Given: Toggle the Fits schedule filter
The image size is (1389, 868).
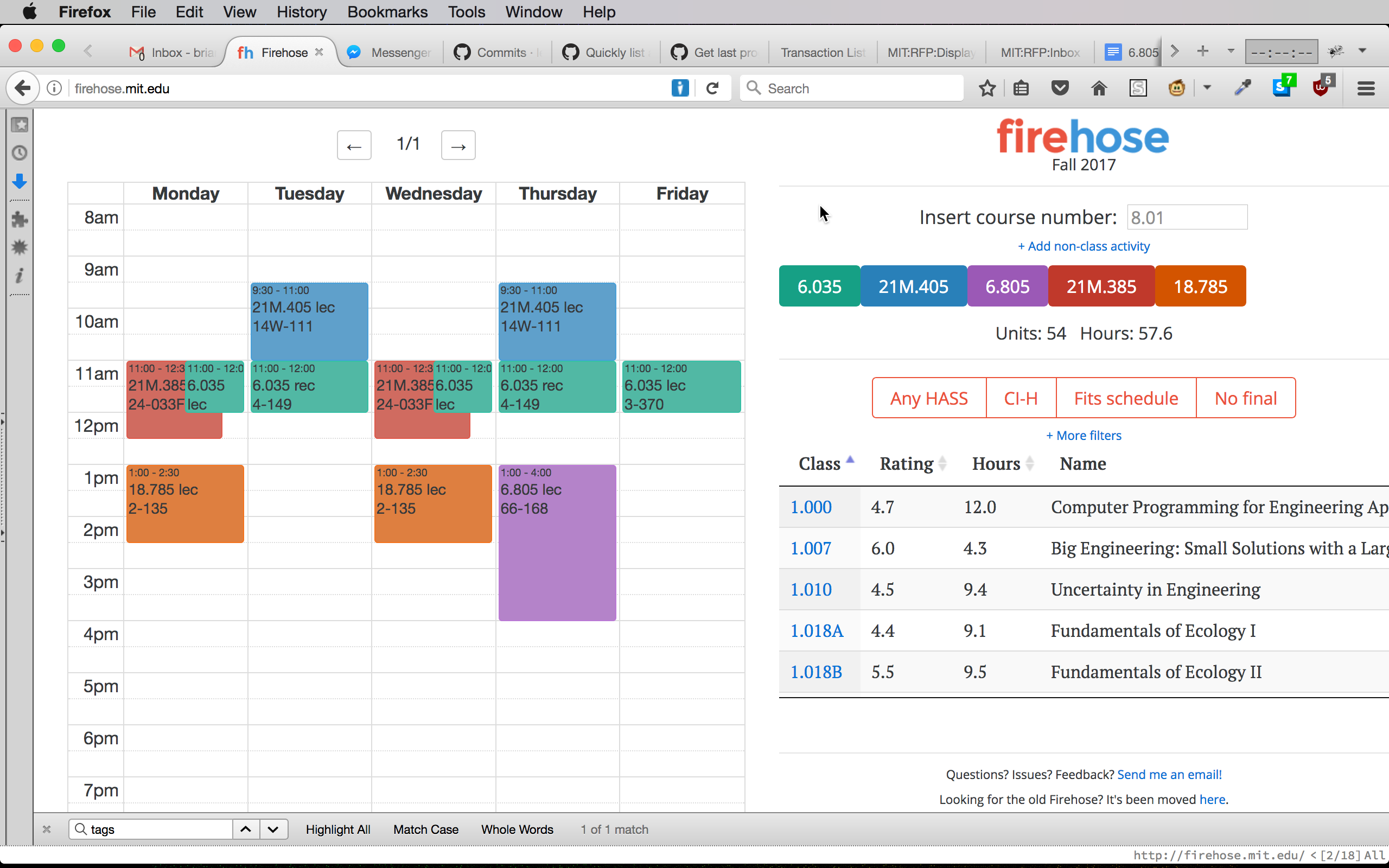Looking at the screenshot, I should coord(1125,398).
